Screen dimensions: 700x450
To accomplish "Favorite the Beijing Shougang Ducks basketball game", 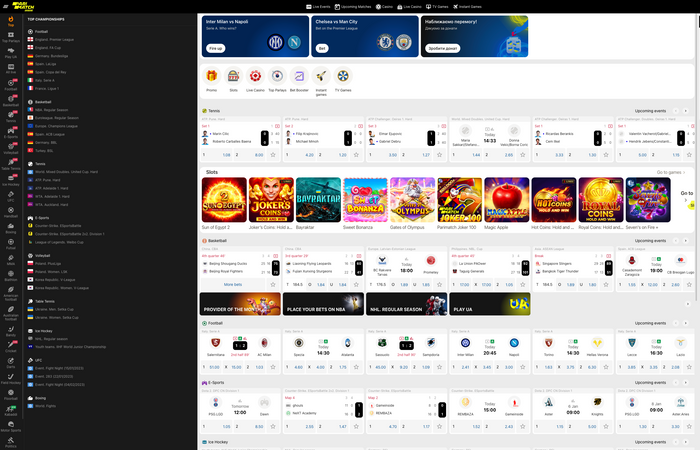I will 273,284.
